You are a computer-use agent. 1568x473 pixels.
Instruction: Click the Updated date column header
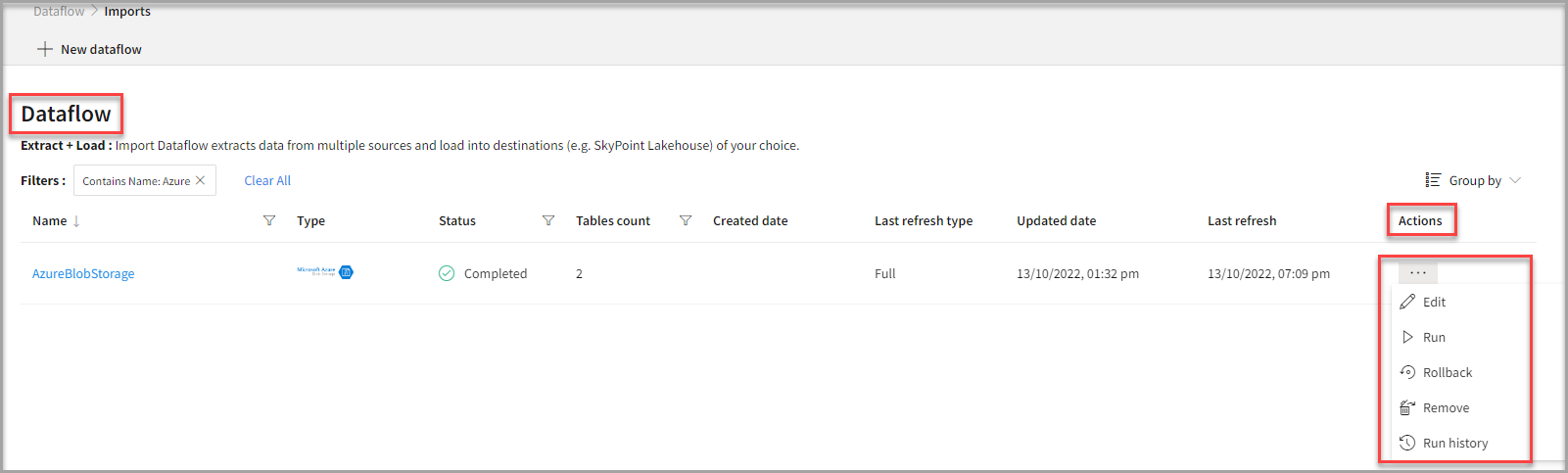click(x=1056, y=220)
